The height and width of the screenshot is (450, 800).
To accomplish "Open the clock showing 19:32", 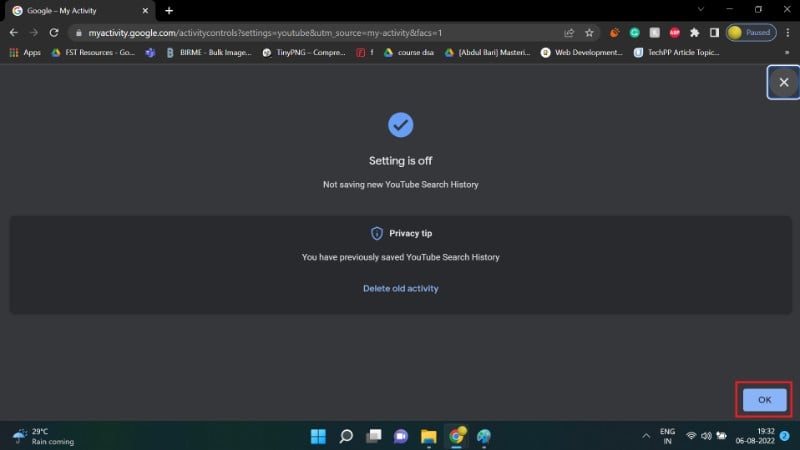I will tap(755, 436).
